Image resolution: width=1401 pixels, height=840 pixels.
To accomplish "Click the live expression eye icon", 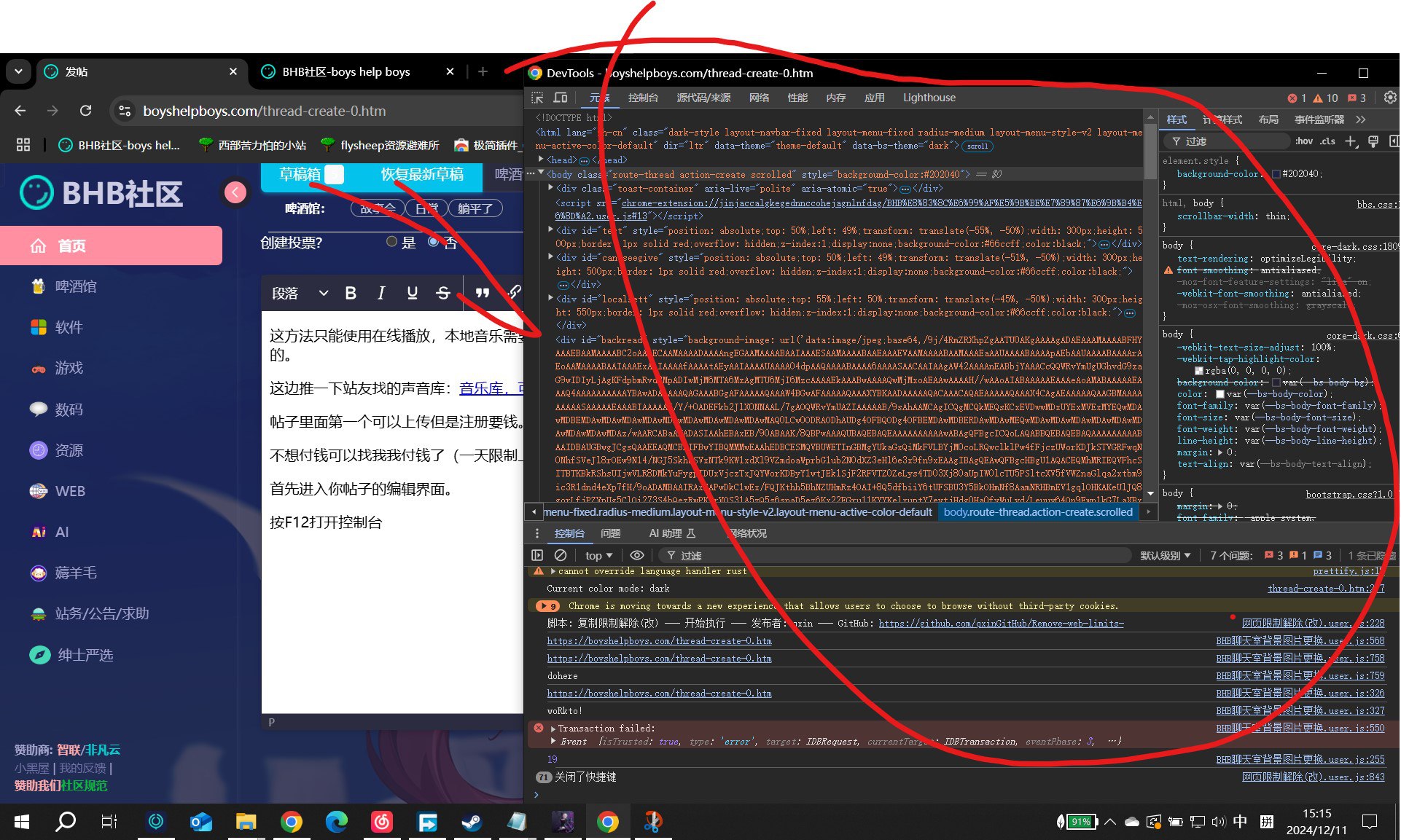I will 636,555.
